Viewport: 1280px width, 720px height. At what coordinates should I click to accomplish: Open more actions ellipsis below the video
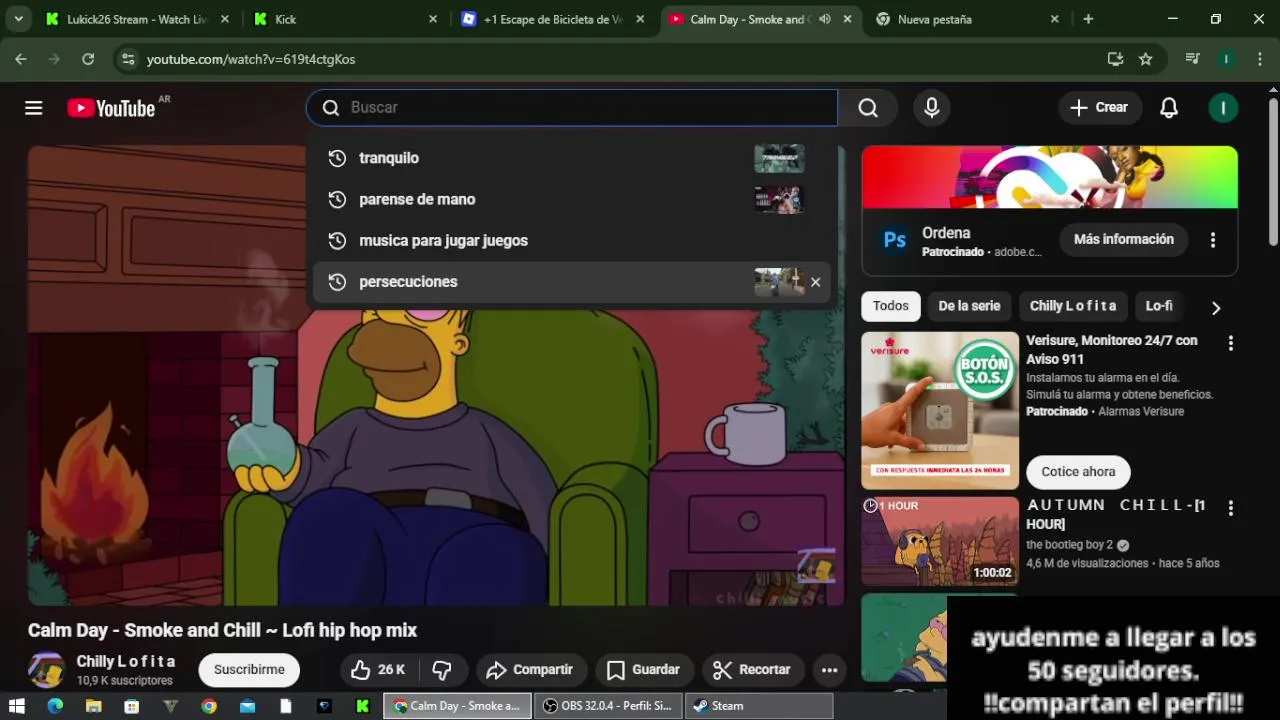[x=829, y=670]
